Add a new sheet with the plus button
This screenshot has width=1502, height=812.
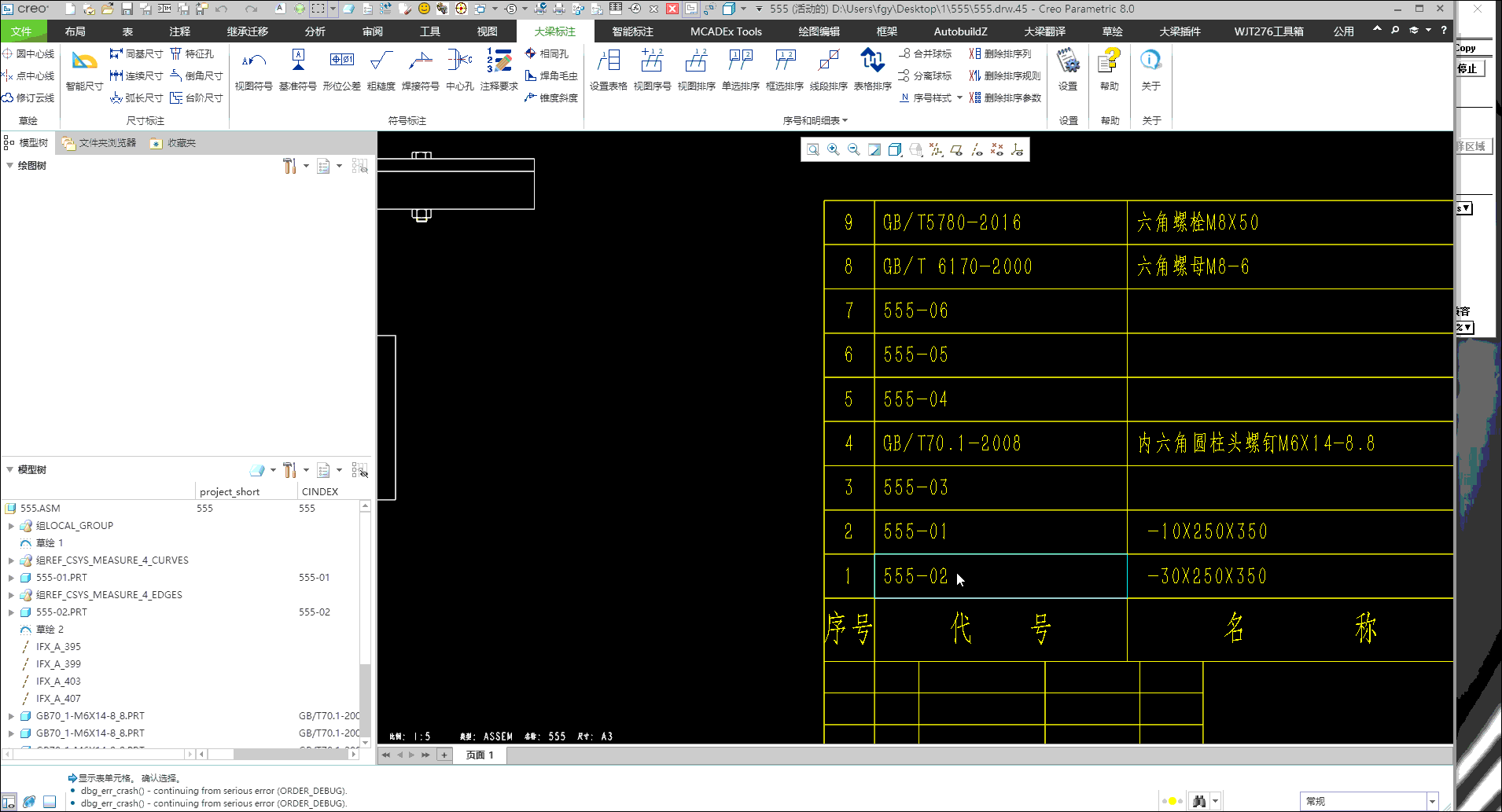click(x=444, y=755)
